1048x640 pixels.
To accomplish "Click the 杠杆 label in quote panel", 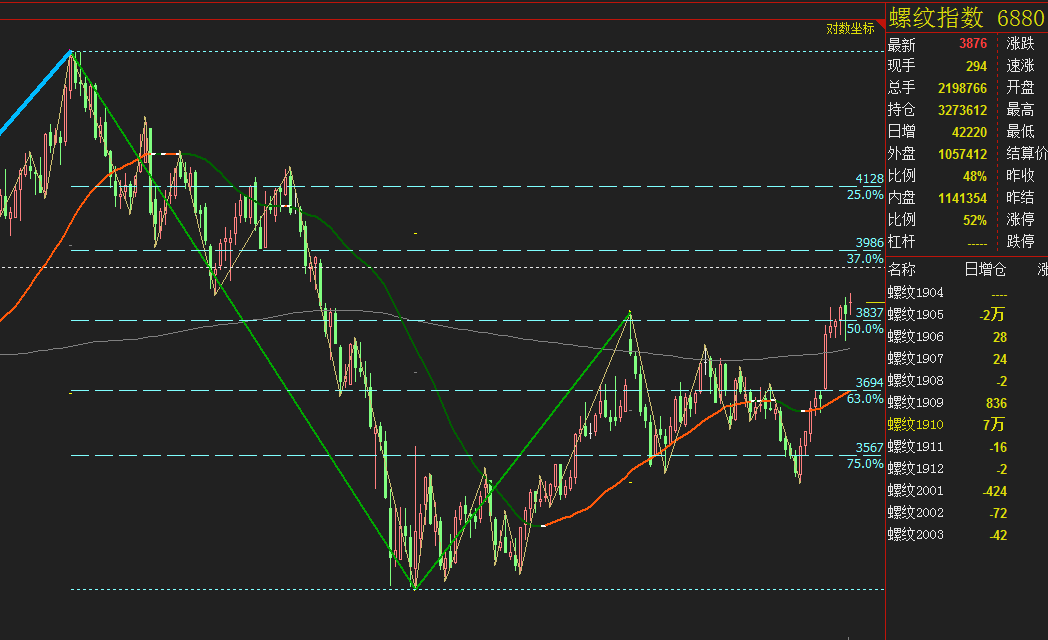I will point(901,241).
